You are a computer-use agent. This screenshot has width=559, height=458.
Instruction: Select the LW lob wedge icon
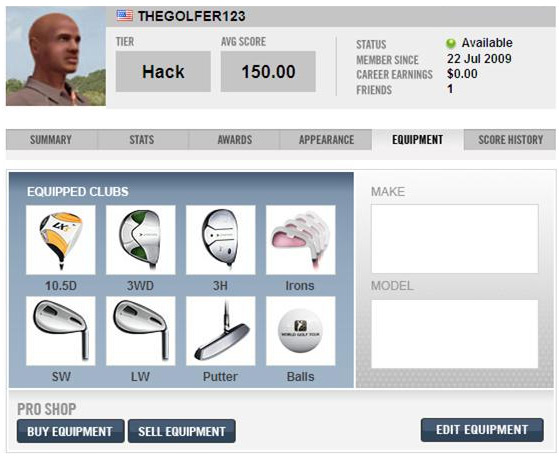pos(140,331)
